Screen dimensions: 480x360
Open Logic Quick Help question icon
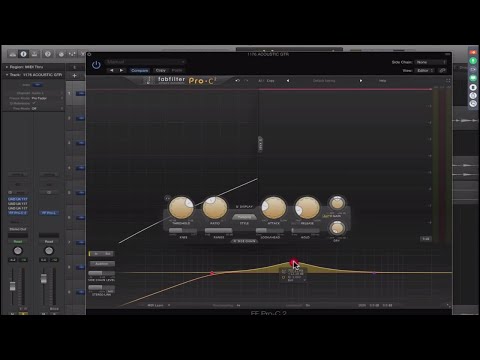coord(48,54)
